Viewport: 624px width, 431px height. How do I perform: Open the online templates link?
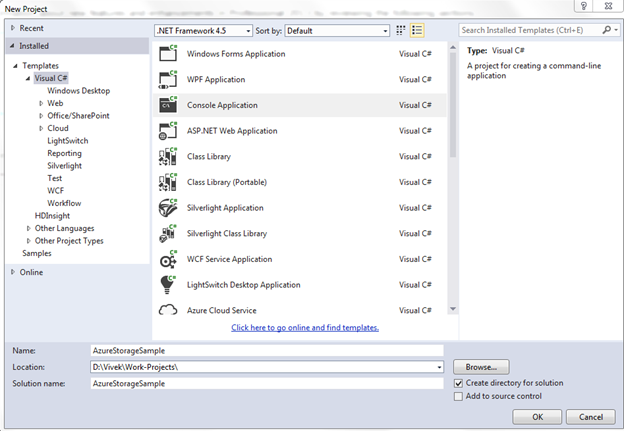[305, 328]
